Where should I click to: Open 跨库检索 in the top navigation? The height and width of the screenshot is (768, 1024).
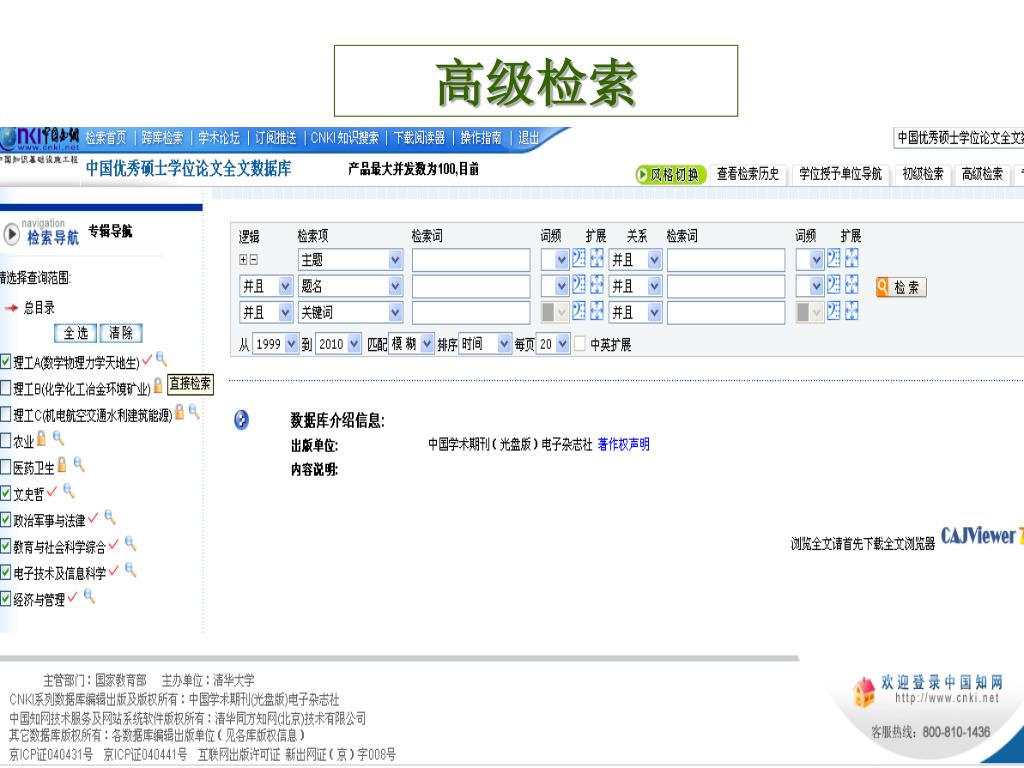(x=163, y=138)
